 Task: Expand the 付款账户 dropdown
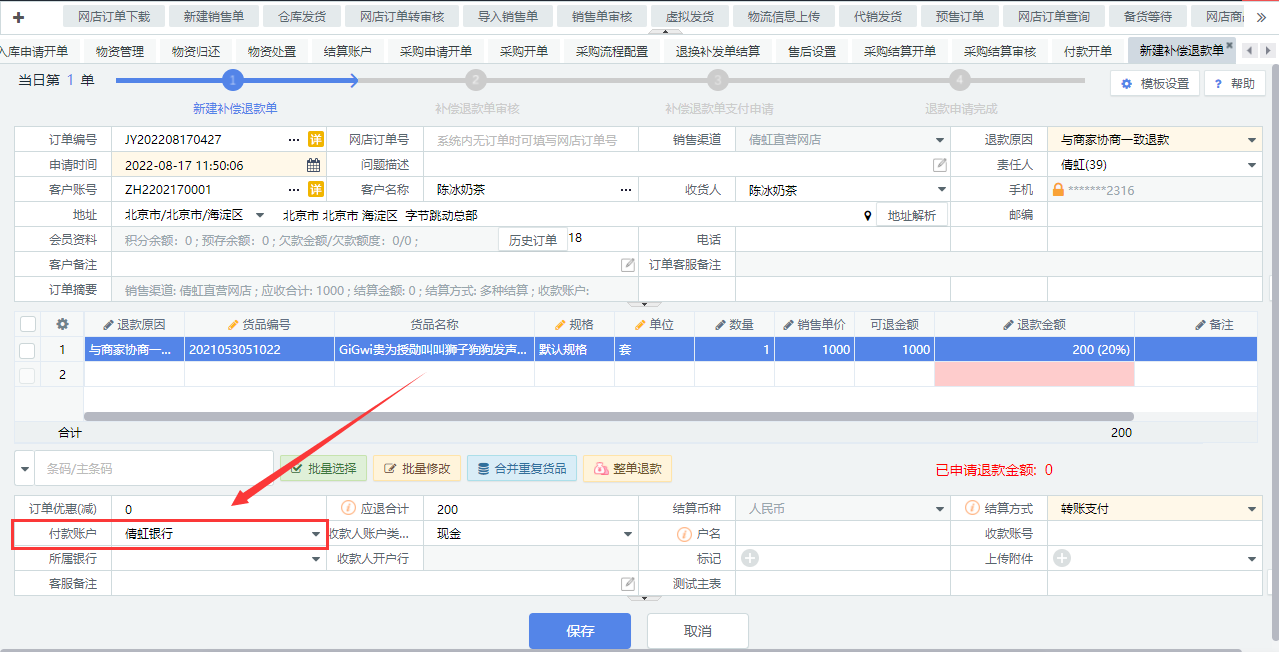coord(316,534)
